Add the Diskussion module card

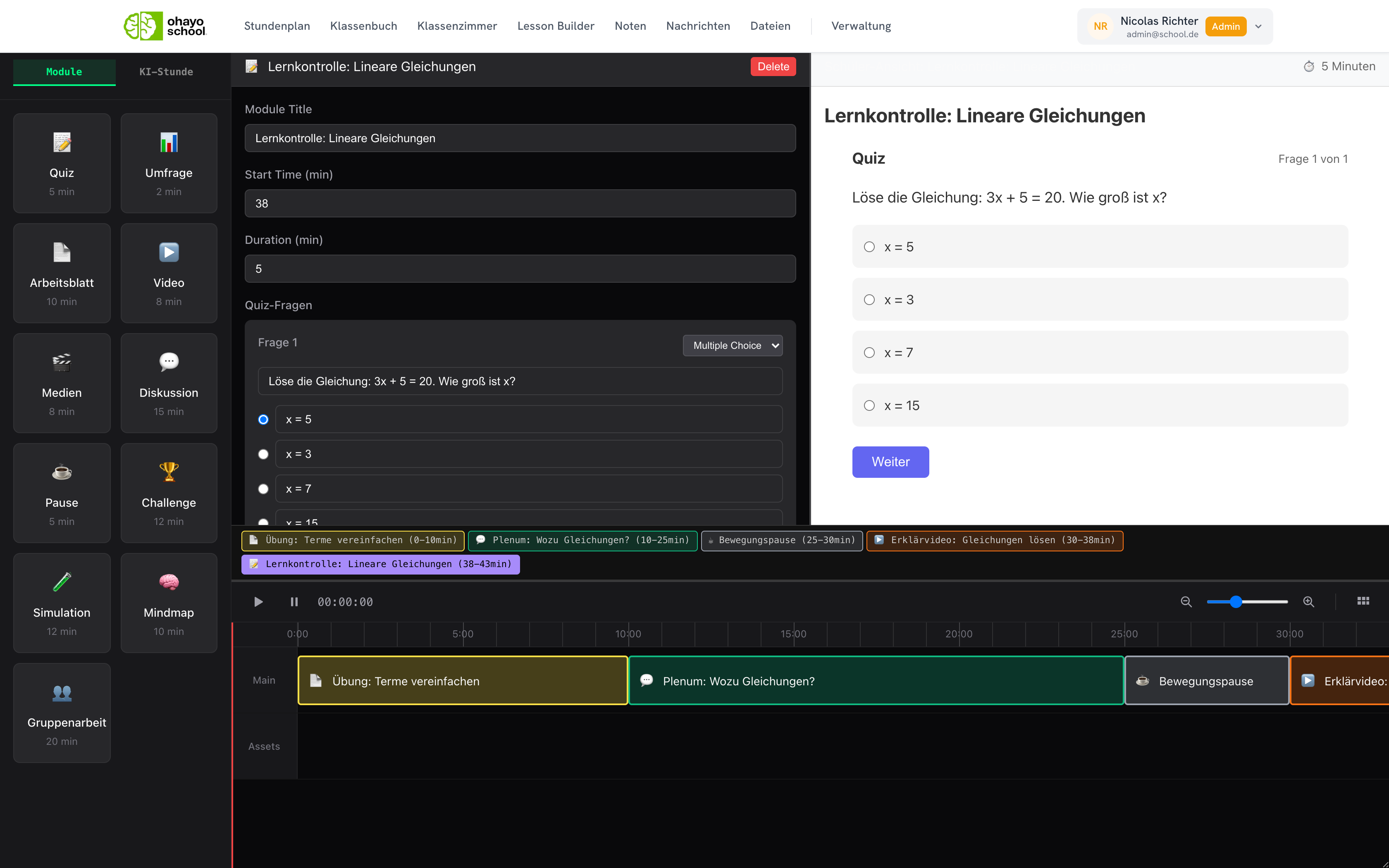tap(169, 383)
